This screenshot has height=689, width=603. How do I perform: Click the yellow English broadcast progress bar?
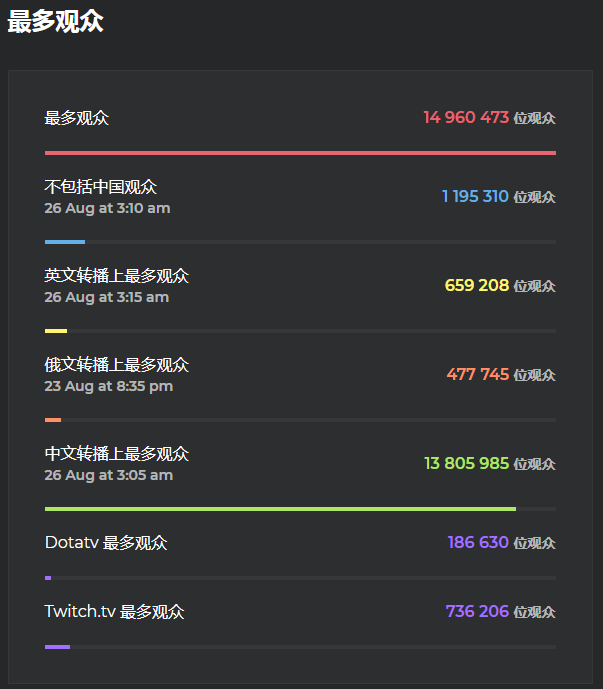pyautogui.click(x=56, y=331)
